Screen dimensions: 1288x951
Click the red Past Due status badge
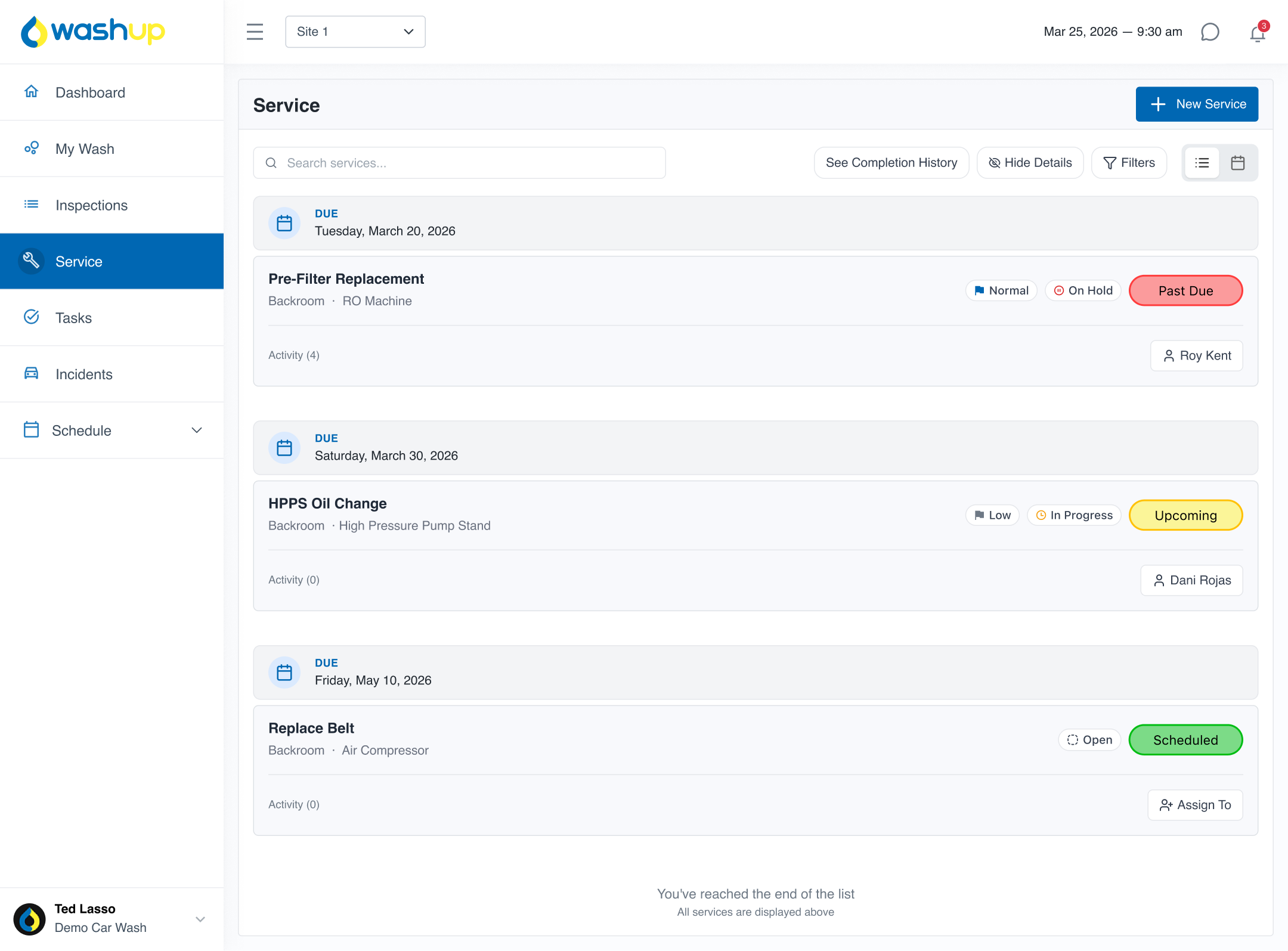point(1185,290)
